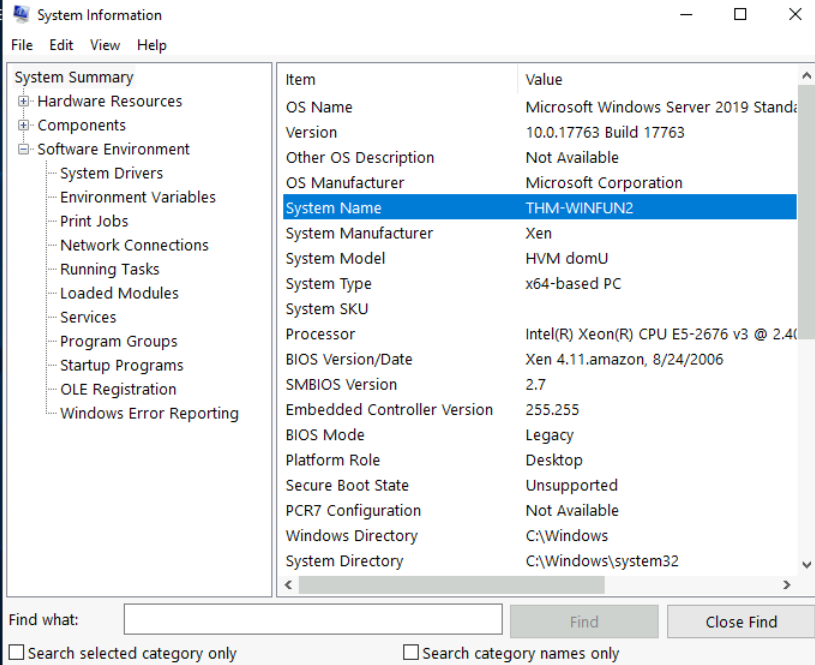Click the System Information title bar icon

point(20,15)
